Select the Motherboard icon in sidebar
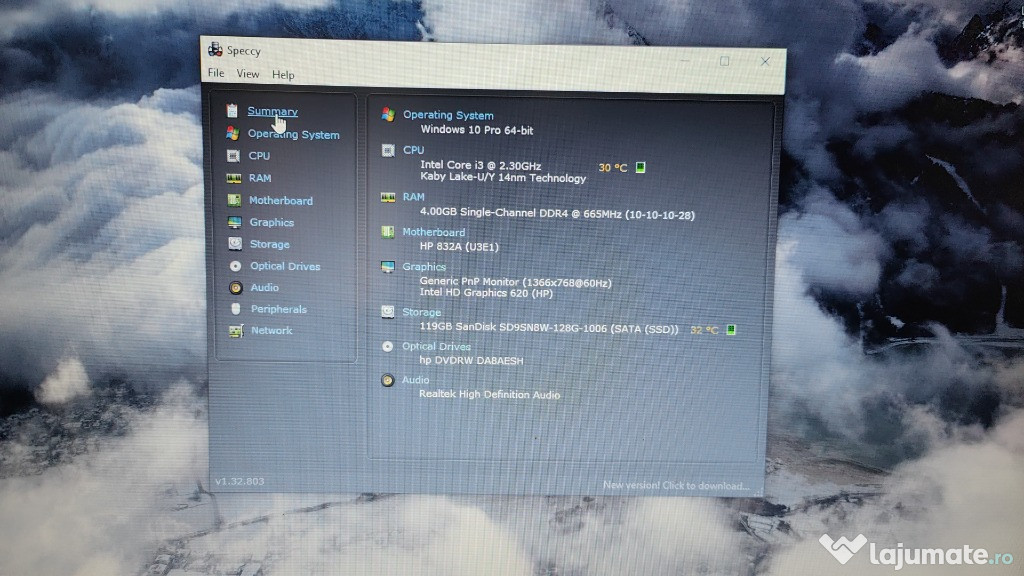Image resolution: width=1024 pixels, height=576 pixels. 233,201
